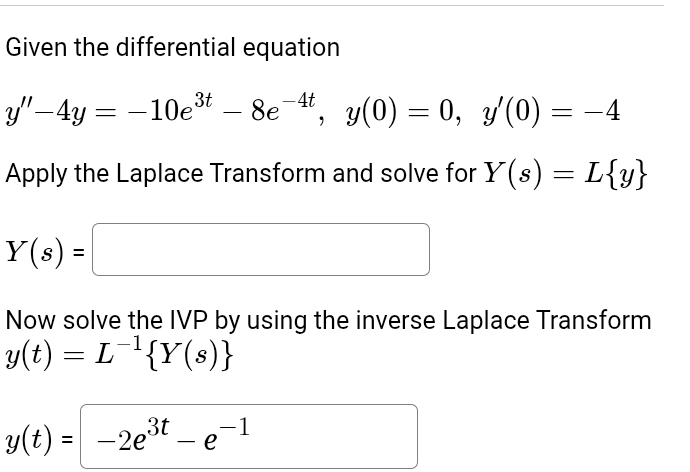
Task: Click the e^{−1} term in answer box
Action: click(x=220, y=434)
